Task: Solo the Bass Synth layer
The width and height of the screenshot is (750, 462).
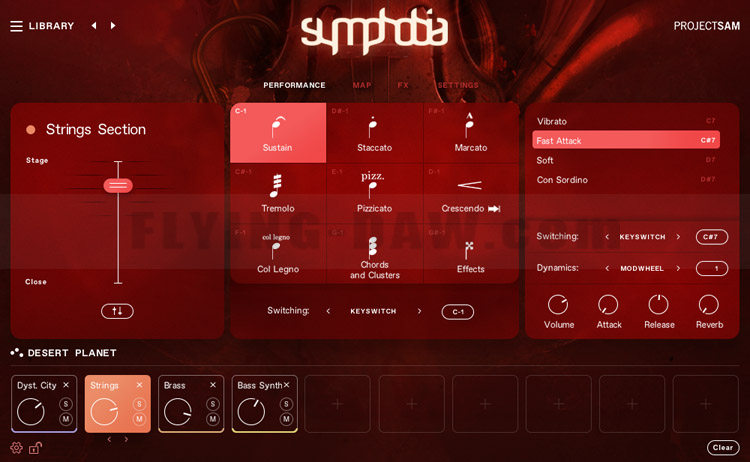Action: [x=286, y=404]
